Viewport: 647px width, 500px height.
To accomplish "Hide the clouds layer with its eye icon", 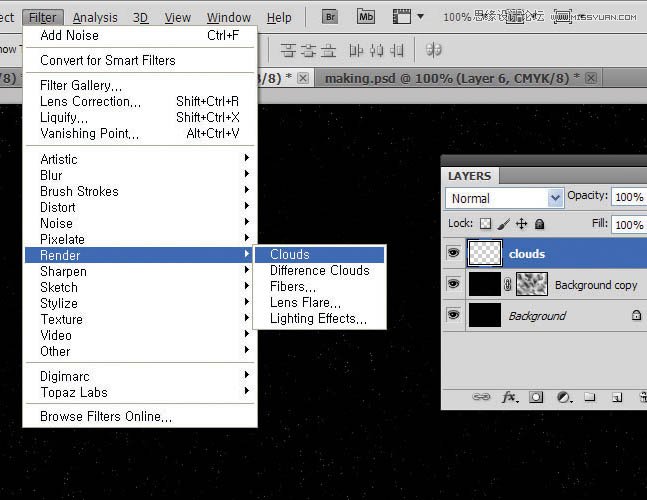I will [x=453, y=254].
